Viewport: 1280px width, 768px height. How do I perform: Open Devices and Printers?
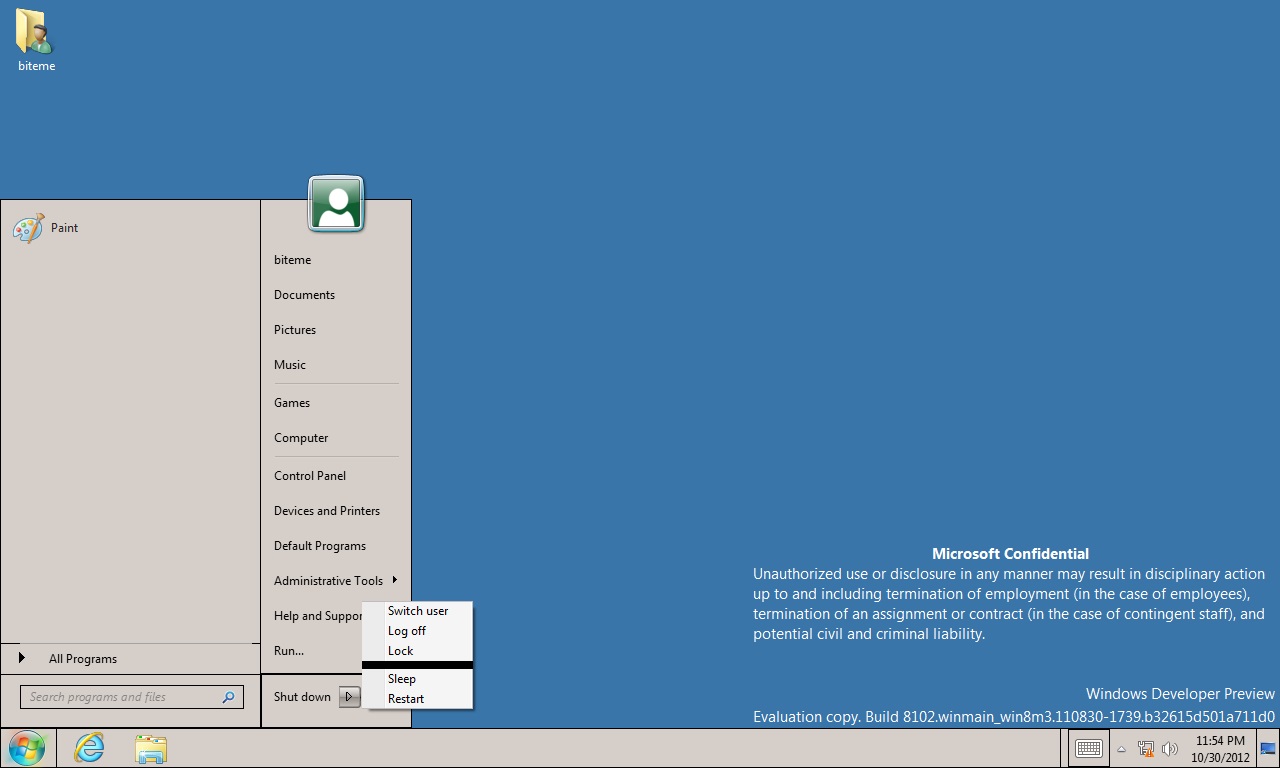[x=327, y=511]
